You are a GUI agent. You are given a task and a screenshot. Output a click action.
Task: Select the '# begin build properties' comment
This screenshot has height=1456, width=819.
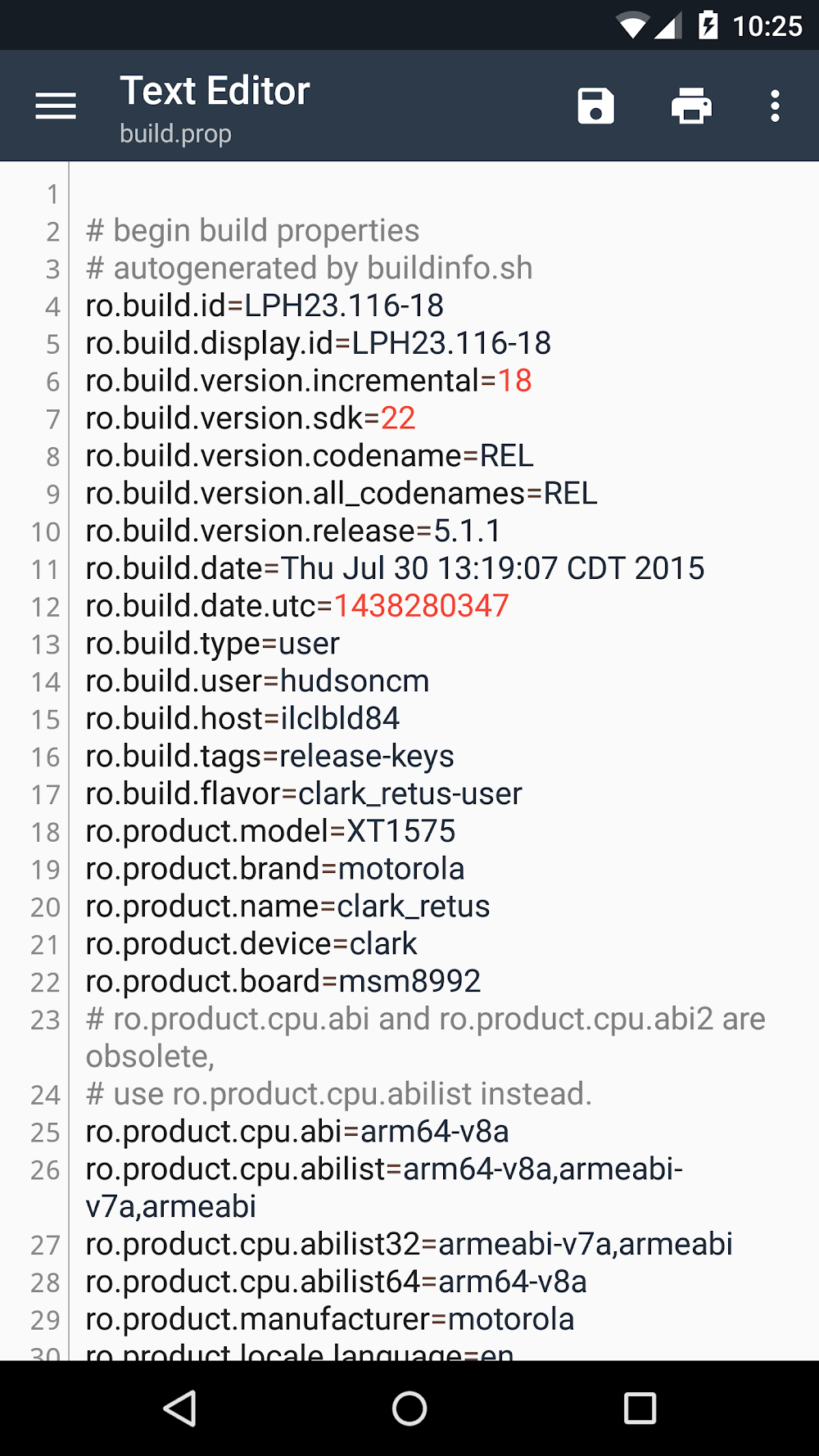click(x=252, y=231)
